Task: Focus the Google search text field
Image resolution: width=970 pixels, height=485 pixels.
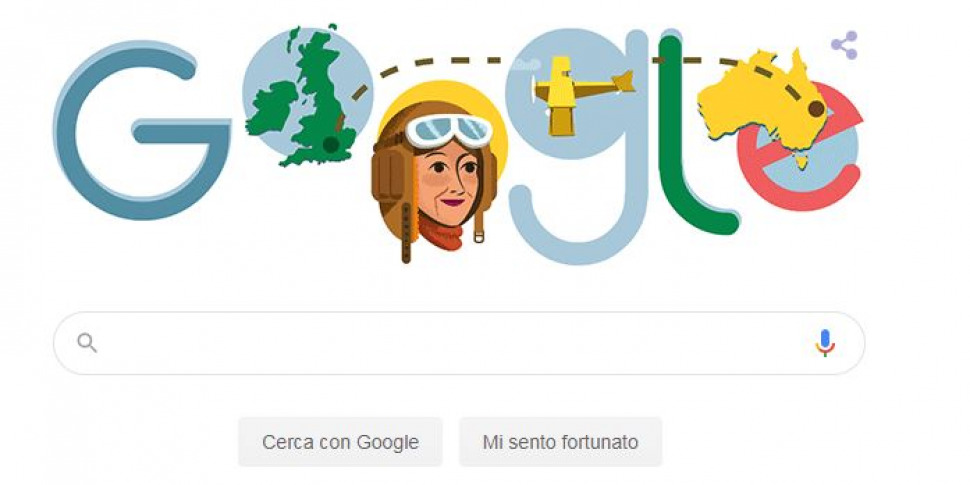Action: point(459,343)
